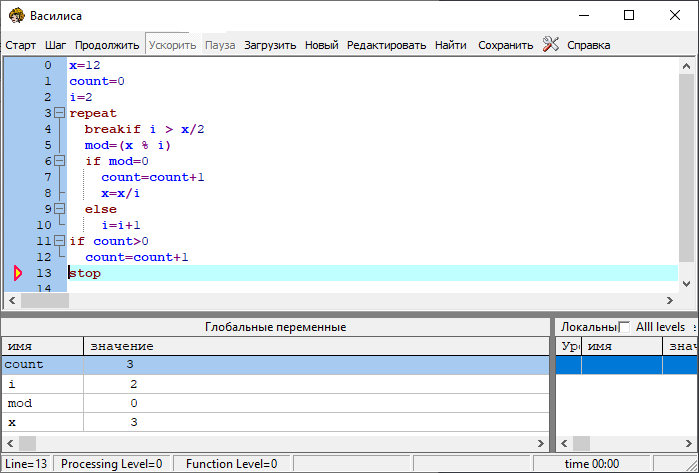699x473 pixels.
Task: Open the Загрузить load command
Action: click(x=270, y=45)
